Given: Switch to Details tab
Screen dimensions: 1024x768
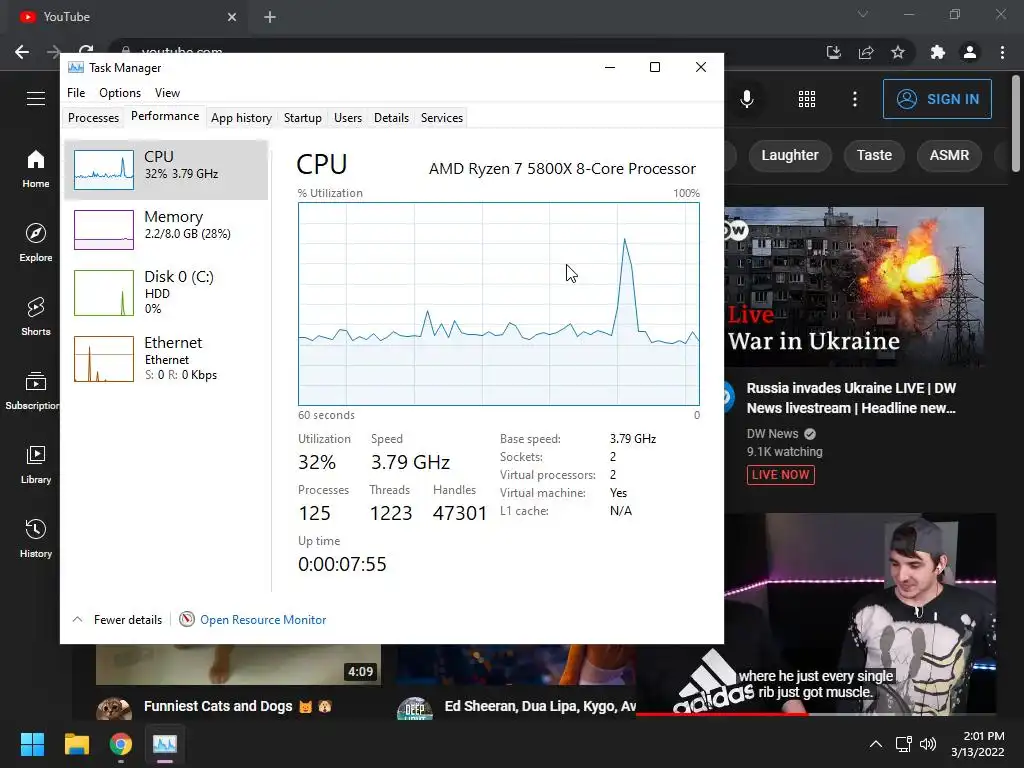Looking at the screenshot, I should coord(391,118).
